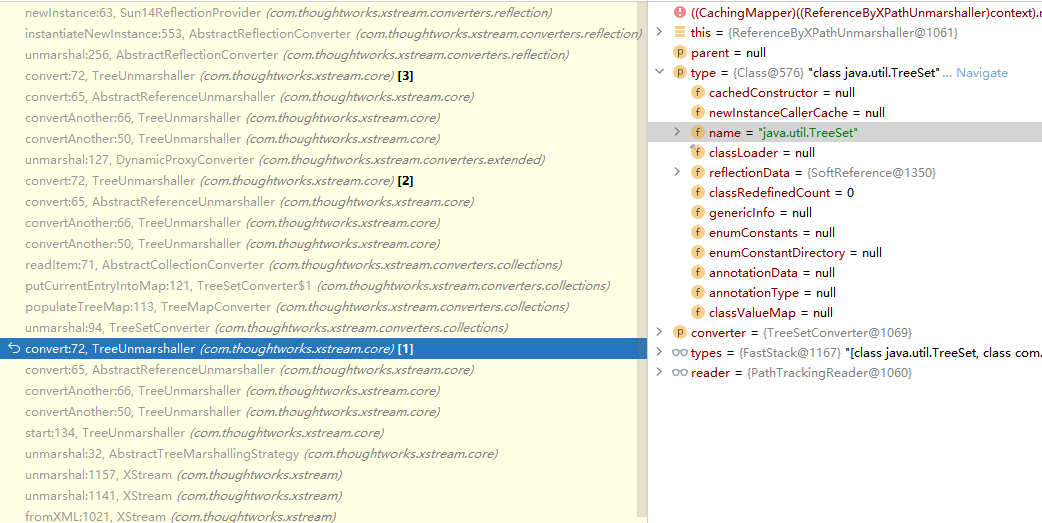Select the fromXML:1021 XStream stack frame
Image resolution: width=1042 pixels, height=523 pixels.
pos(180,516)
